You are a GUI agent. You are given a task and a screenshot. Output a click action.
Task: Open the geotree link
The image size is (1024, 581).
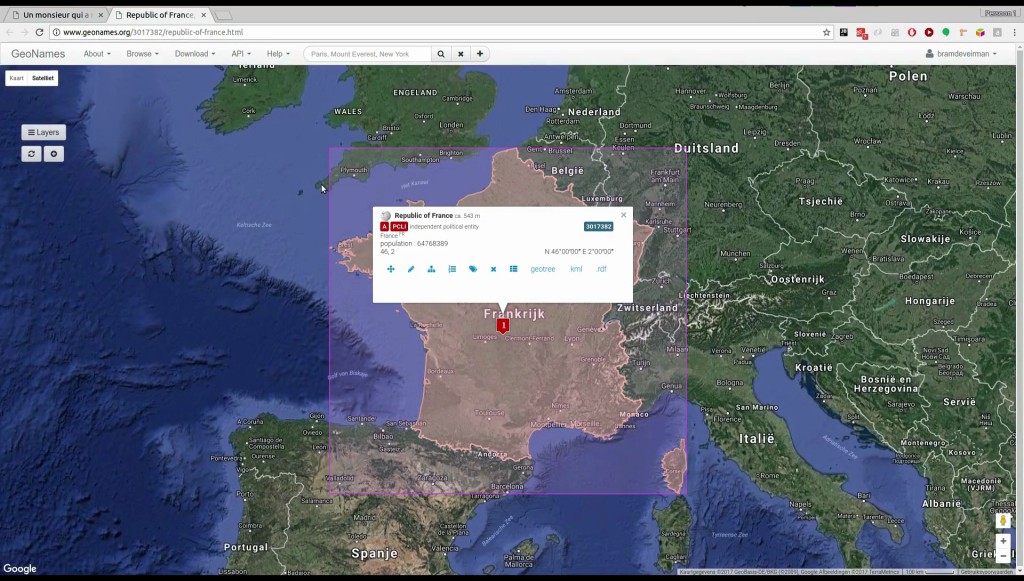543,269
